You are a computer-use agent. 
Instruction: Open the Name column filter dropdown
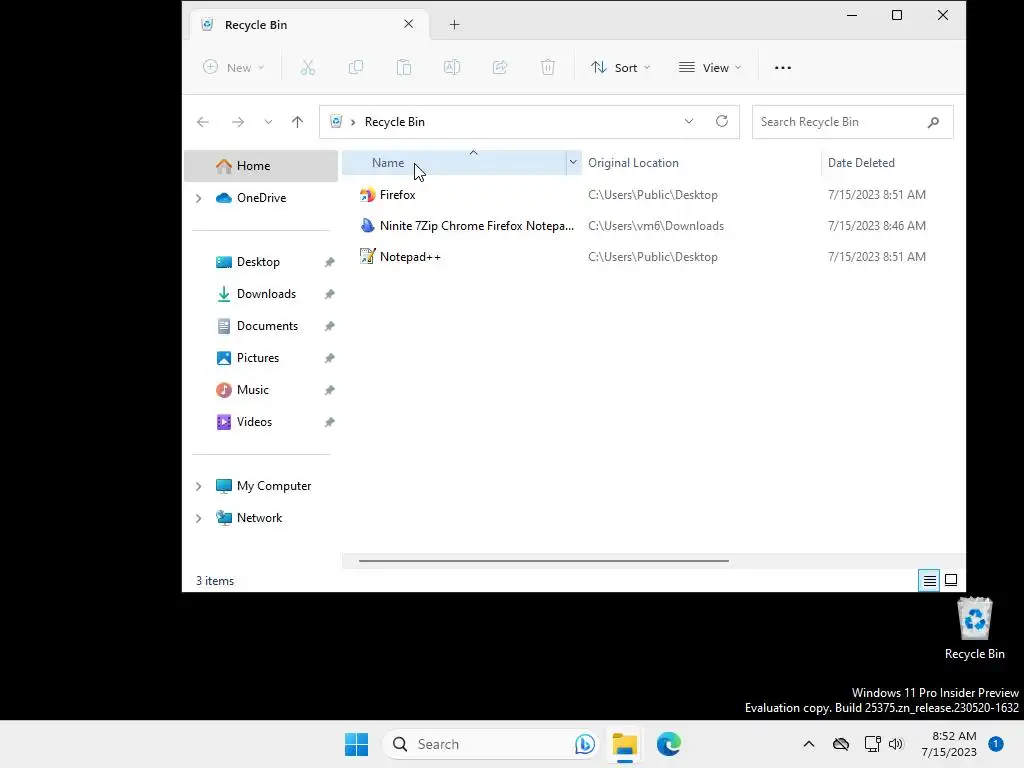pyautogui.click(x=573, y=163)
